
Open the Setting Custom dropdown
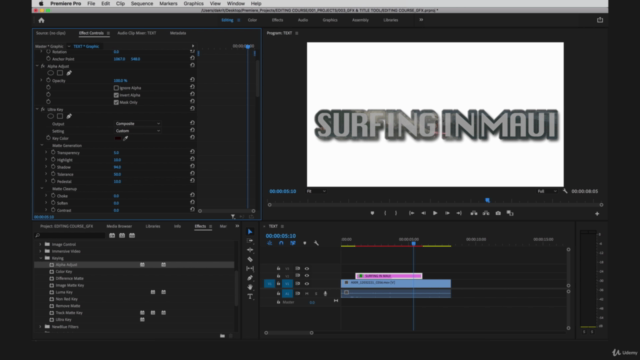(x=138, y=131)
